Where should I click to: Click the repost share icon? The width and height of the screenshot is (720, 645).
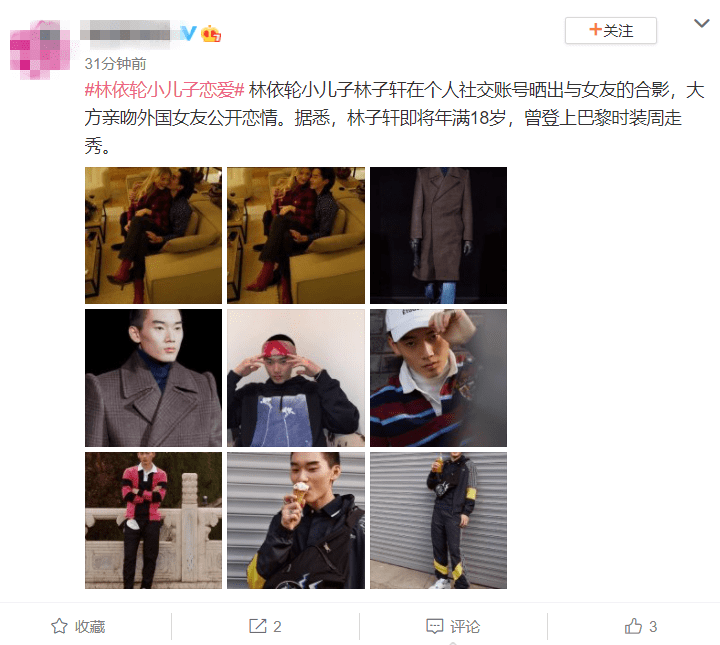(x=258, y=626)
